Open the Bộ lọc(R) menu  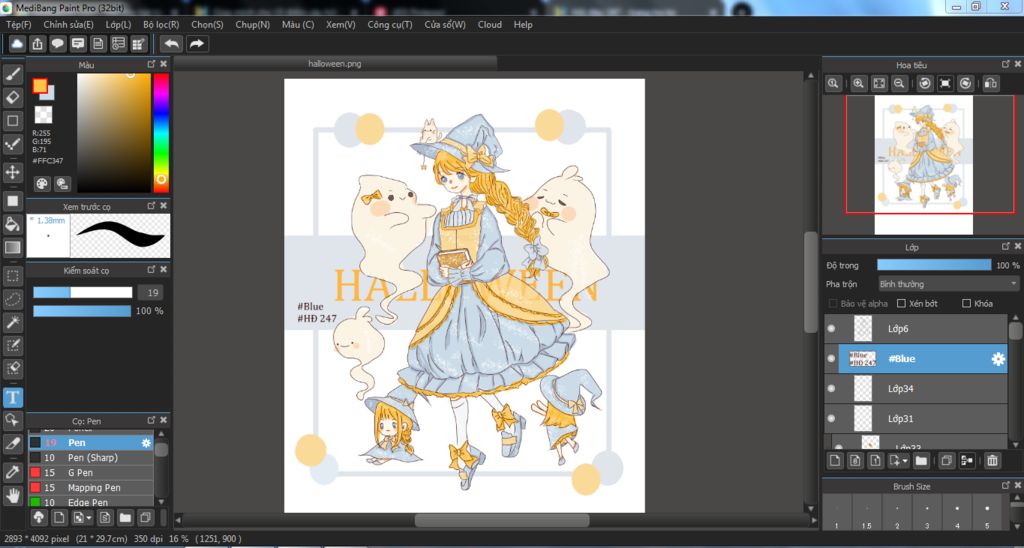161,25
